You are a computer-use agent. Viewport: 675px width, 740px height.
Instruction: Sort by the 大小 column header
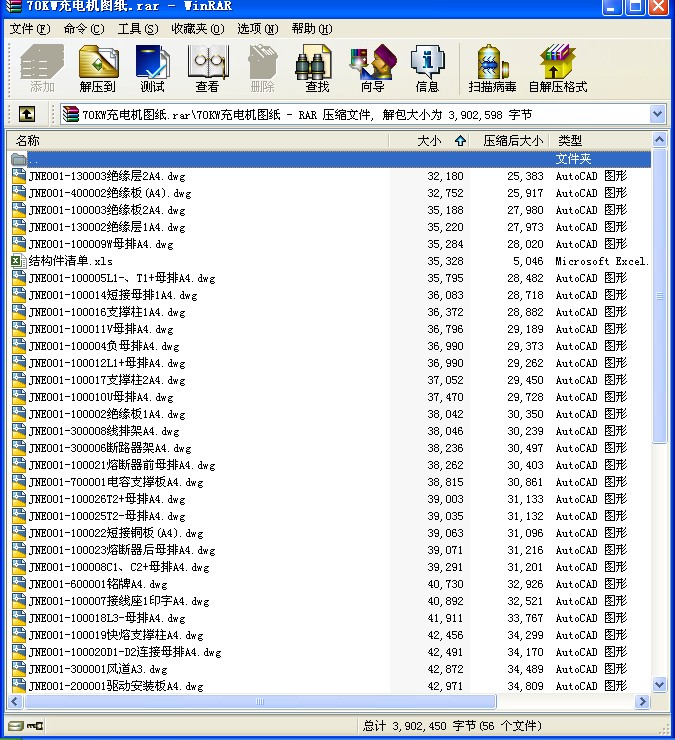[x=429, y=140]
